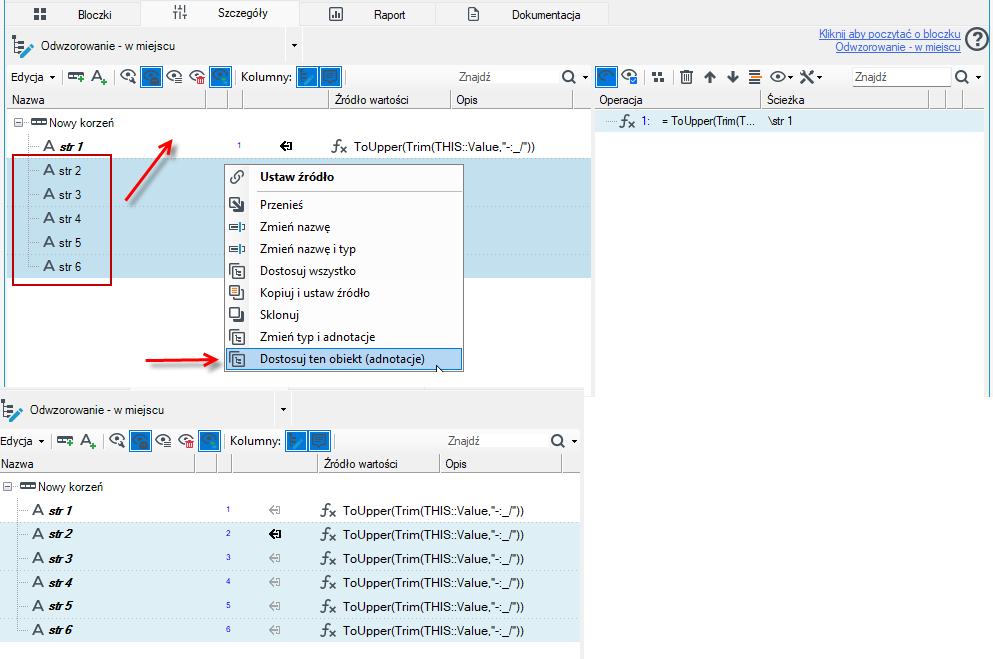Viewport: 993px width, 659px height.
Task: Collapse the upper 'Nowy korzeń' tree node
Action: [18, 123]
